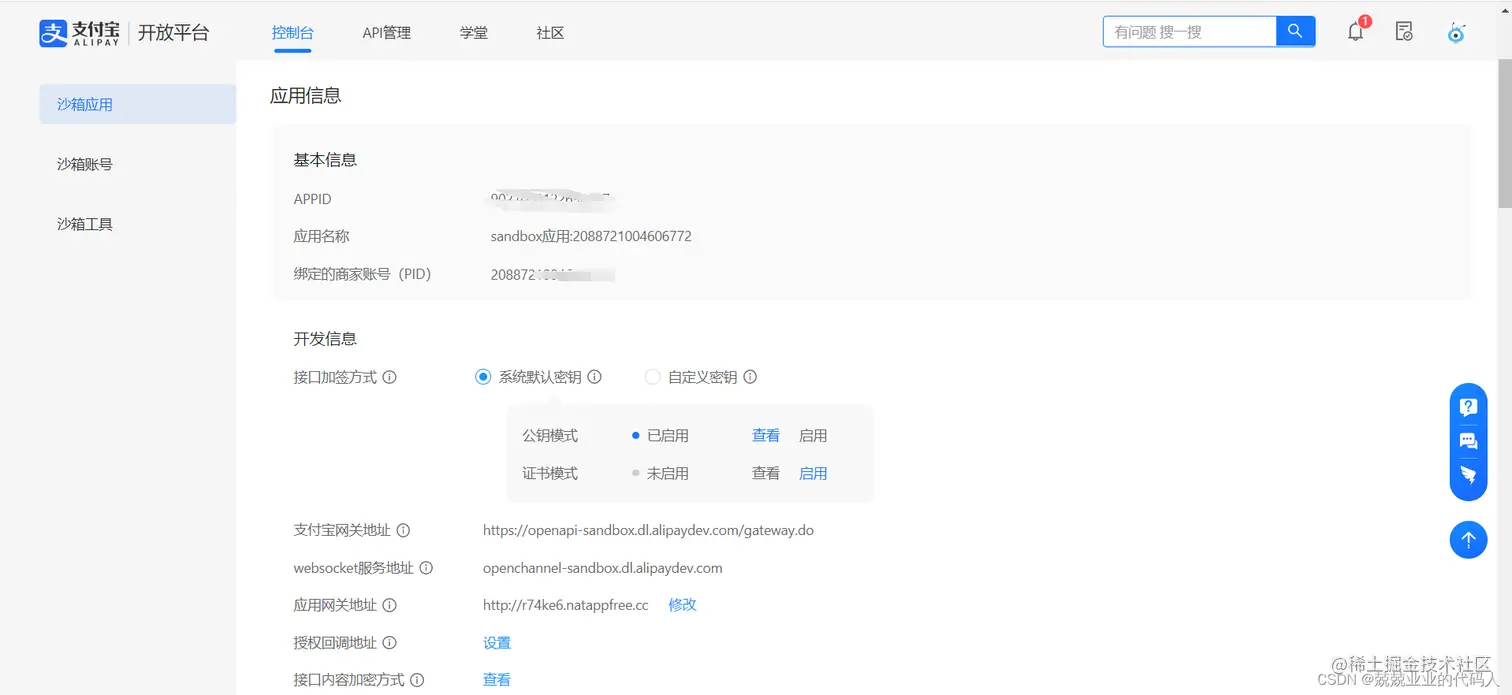The height and width of the screenshot is (695, 1512).
Task: Click the help question floating icon
Action: pos(1468,407)
